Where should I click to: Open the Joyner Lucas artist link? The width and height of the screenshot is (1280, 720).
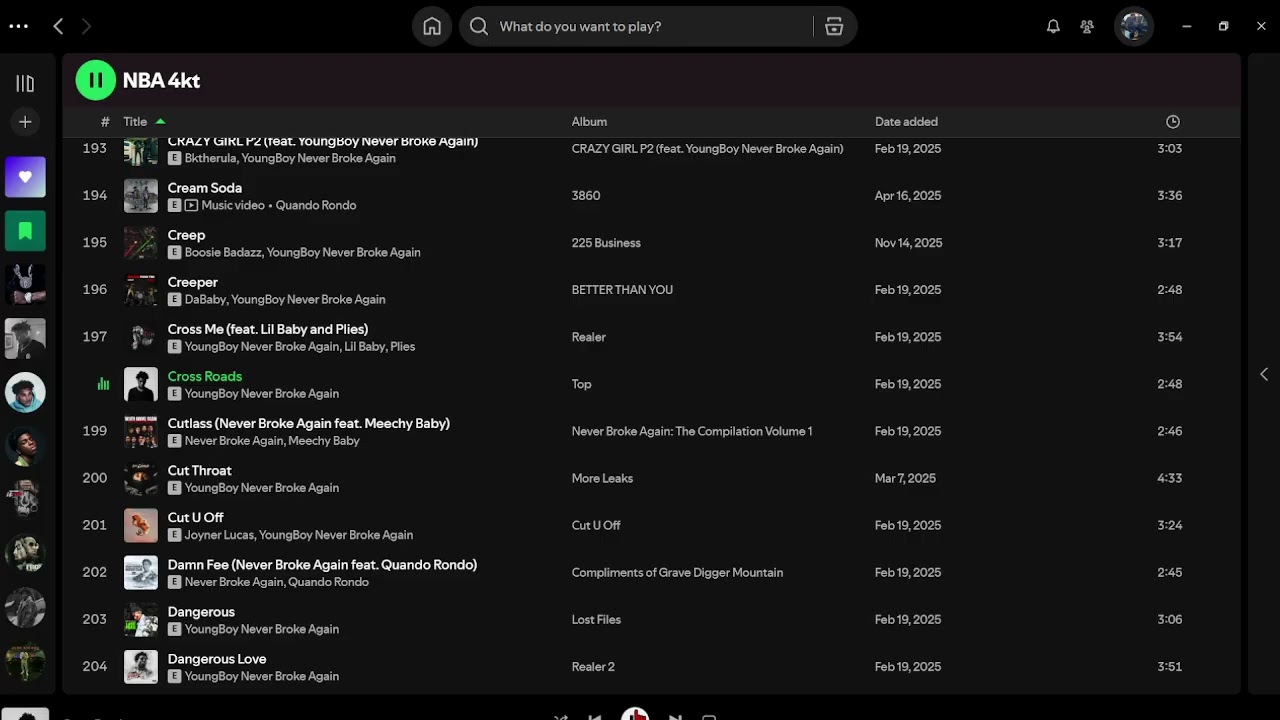[219, 535]
